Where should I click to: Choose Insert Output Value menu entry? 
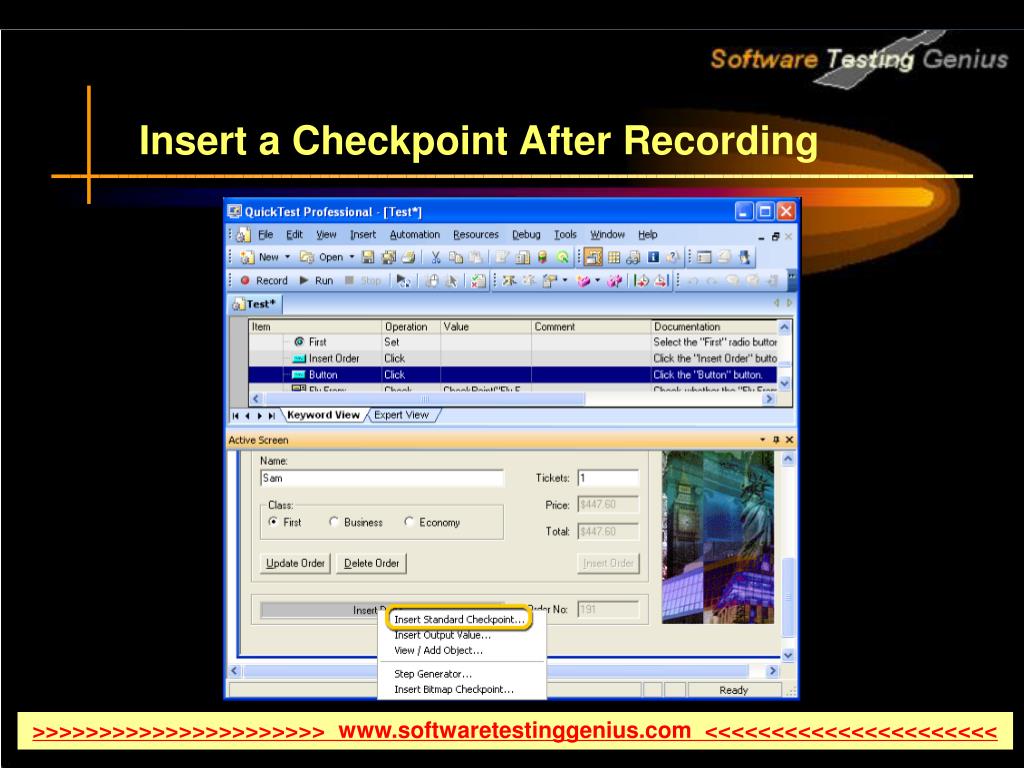pyautogui.click(x=442, y=635)
